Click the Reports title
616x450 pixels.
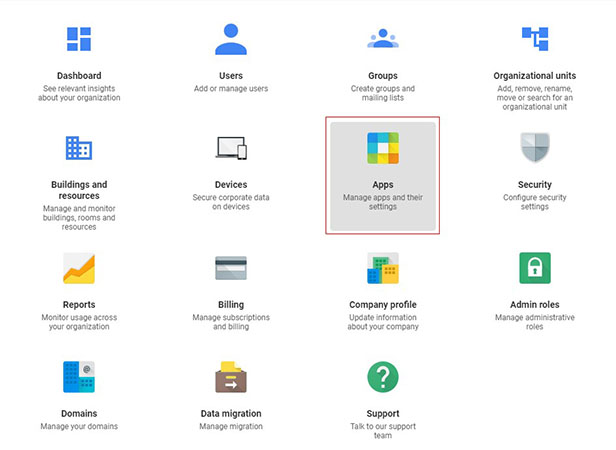tap(79, 305)
